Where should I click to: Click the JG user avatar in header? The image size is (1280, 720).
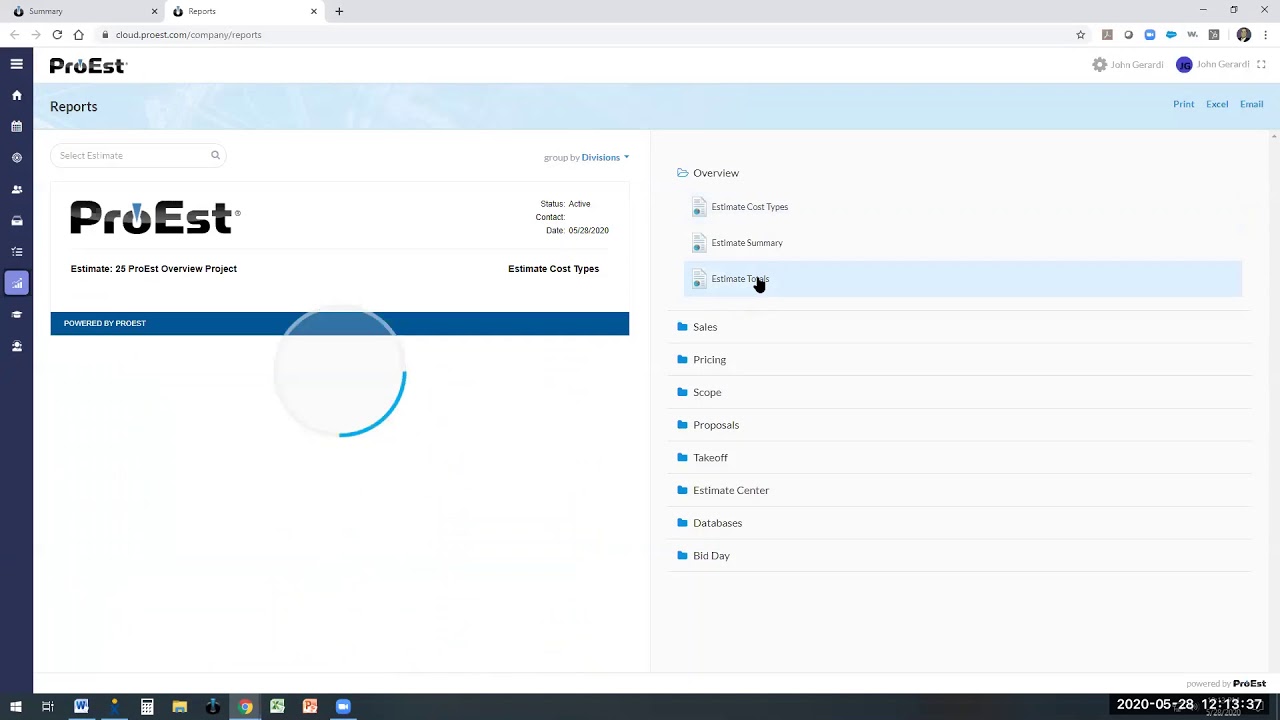[x=1184, y=65]
